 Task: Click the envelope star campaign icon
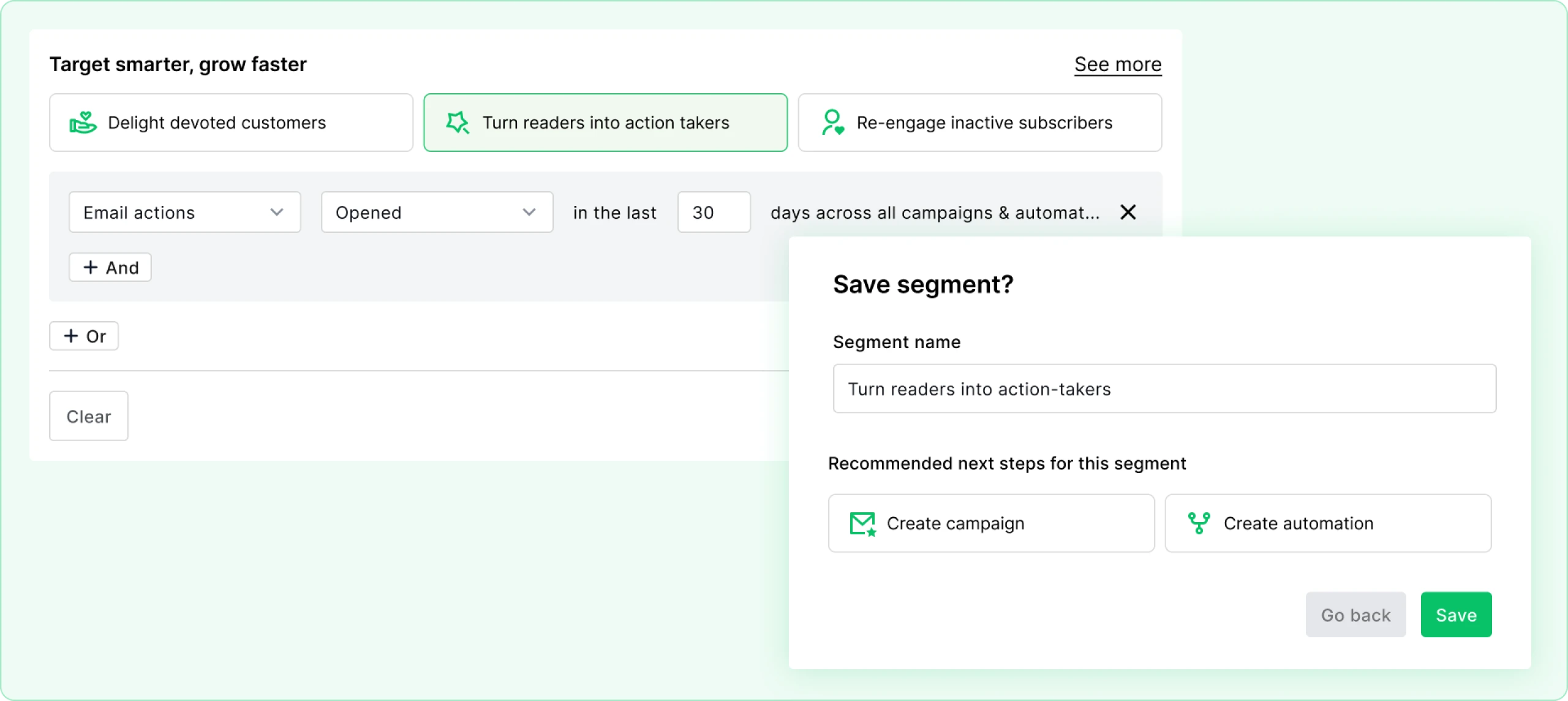tap(863, 524)
